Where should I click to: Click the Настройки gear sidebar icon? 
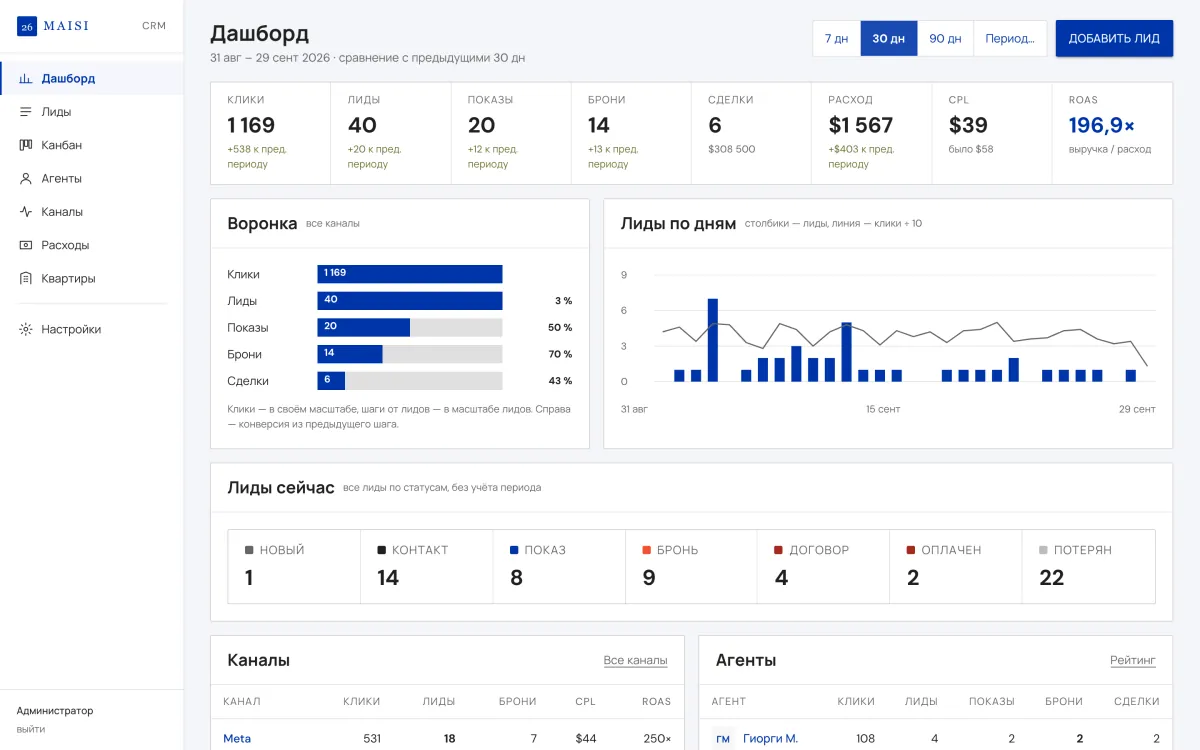pyautogui.click(x=26, y=329)
